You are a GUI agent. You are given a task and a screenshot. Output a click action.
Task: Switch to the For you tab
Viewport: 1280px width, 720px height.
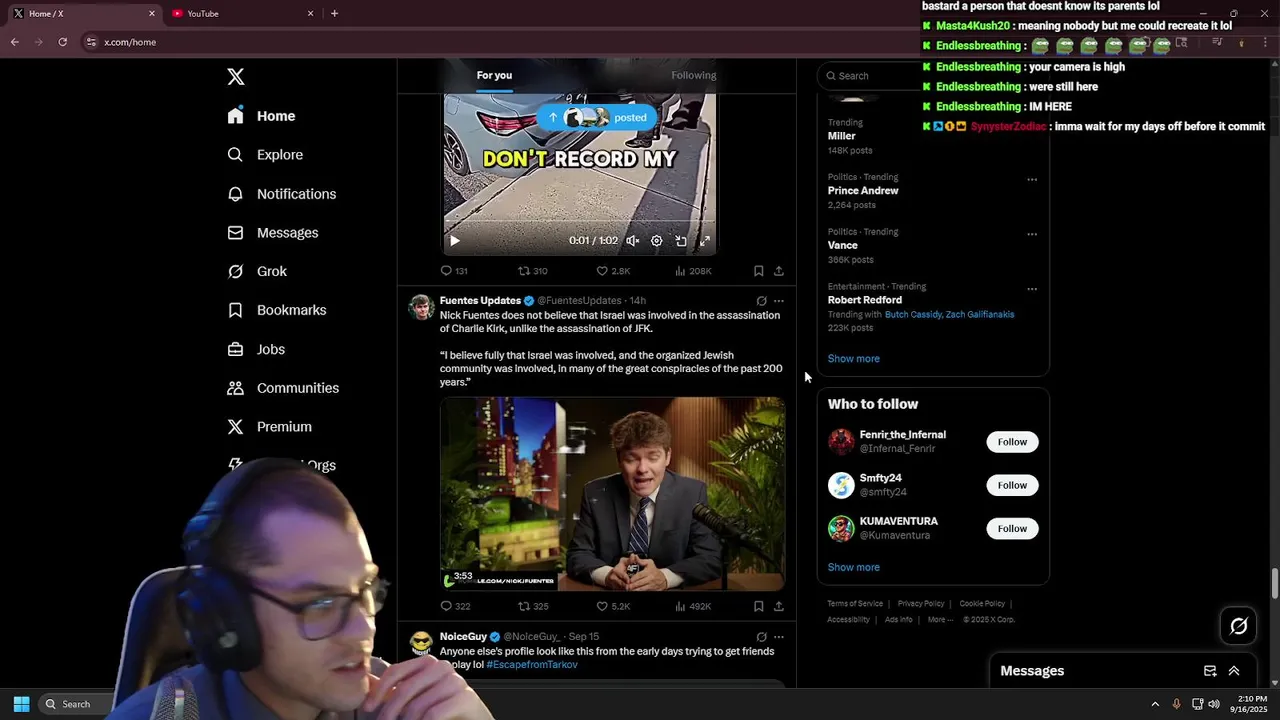pyautogui.click(x=494, y=76)
